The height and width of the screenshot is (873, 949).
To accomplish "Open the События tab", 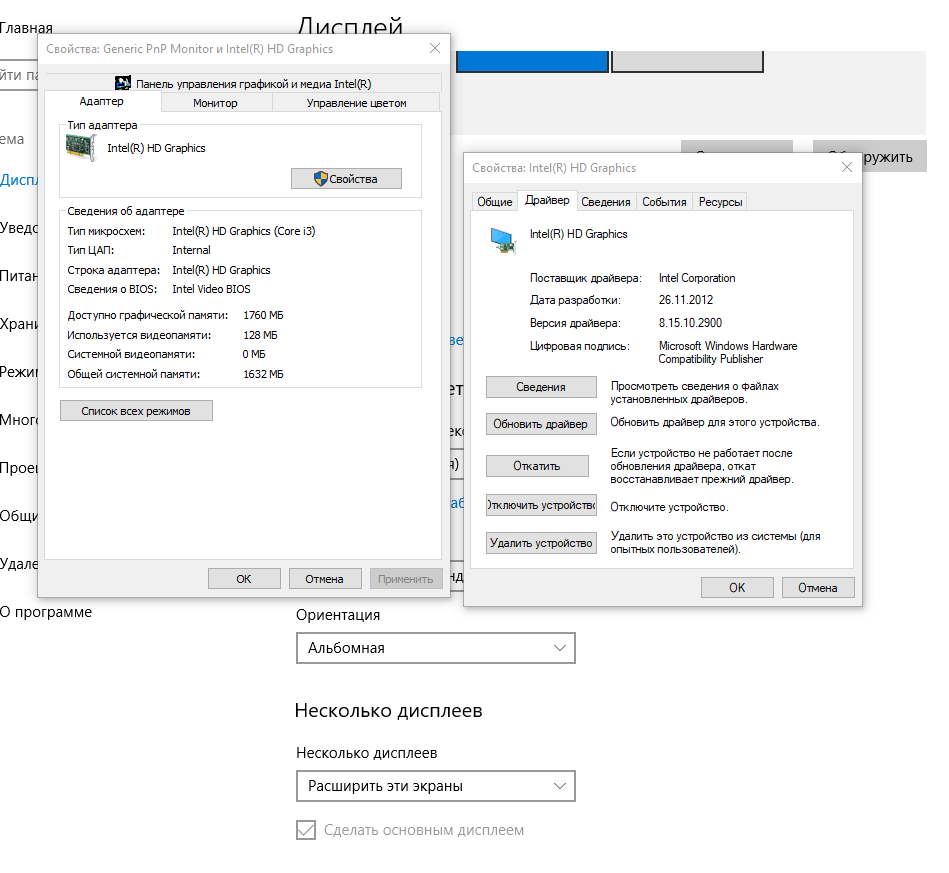I will (x=664, y=202).
